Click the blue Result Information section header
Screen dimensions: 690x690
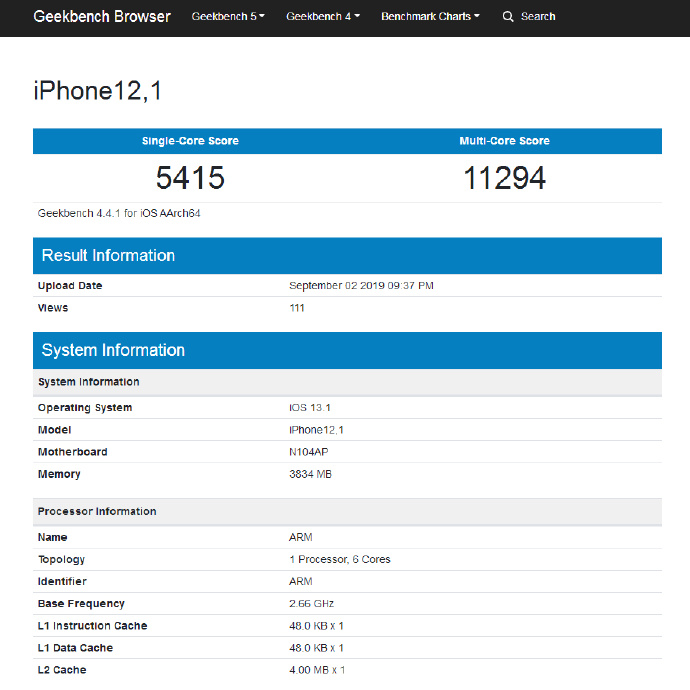[x=347, y=256]
